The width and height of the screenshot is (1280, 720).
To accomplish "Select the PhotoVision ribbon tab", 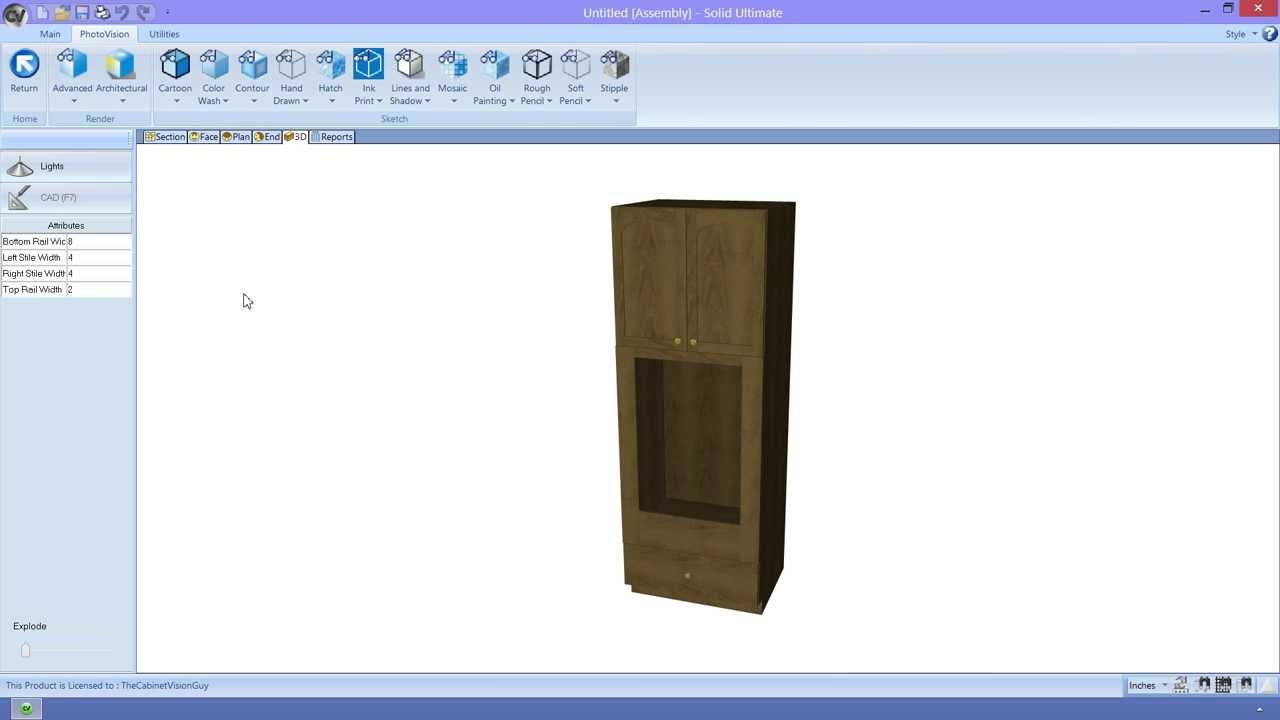I will tap(104, 34).
